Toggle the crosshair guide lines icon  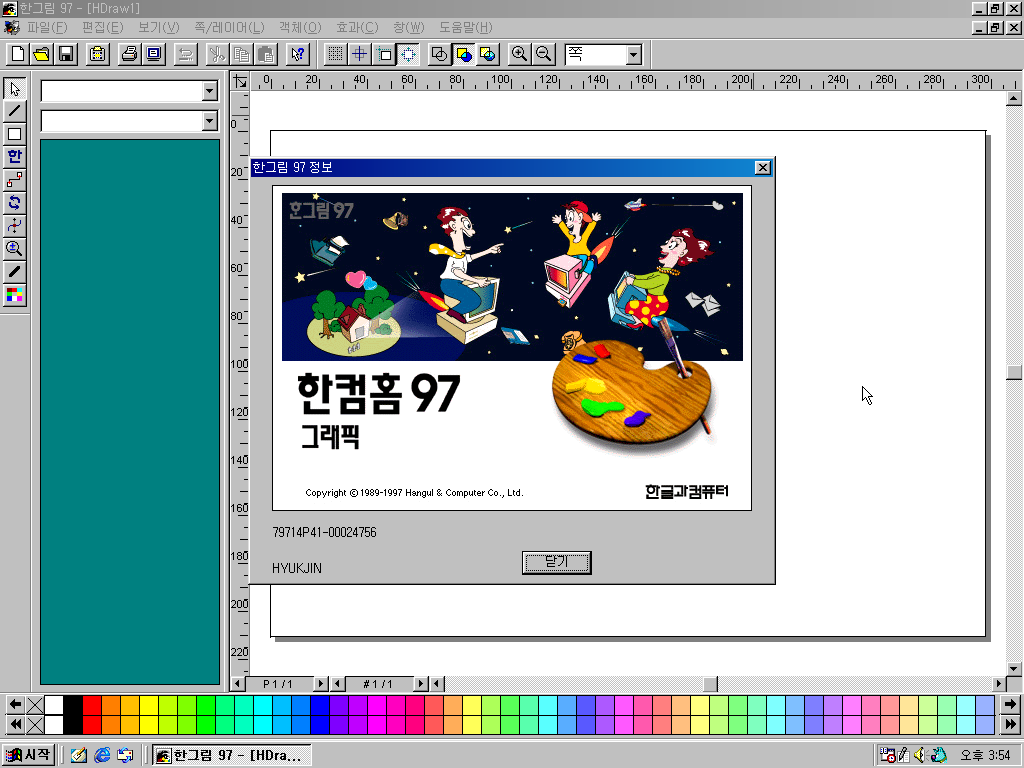click(359, 54)
